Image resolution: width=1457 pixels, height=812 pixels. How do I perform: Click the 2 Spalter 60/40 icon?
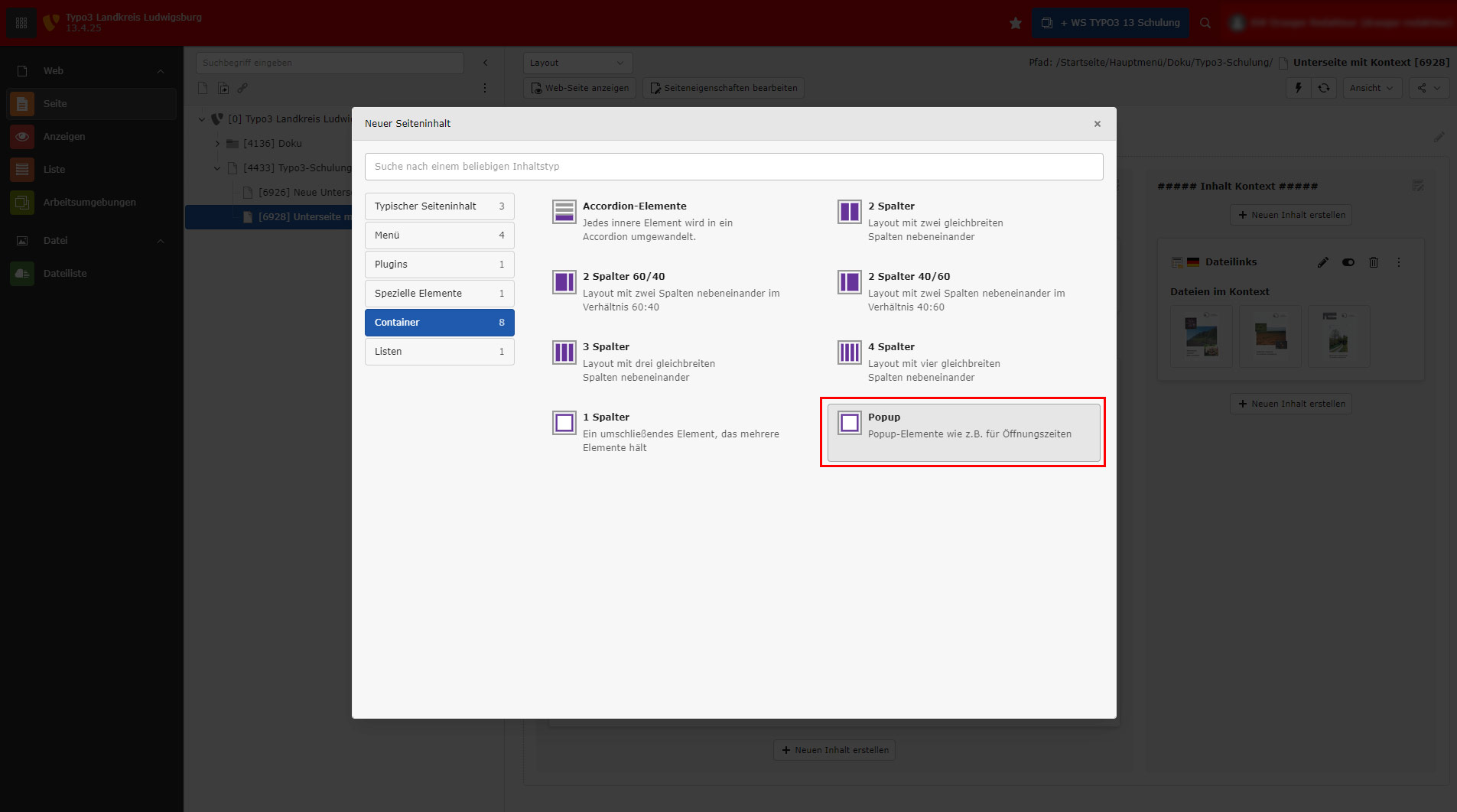[x=564, y=282]
